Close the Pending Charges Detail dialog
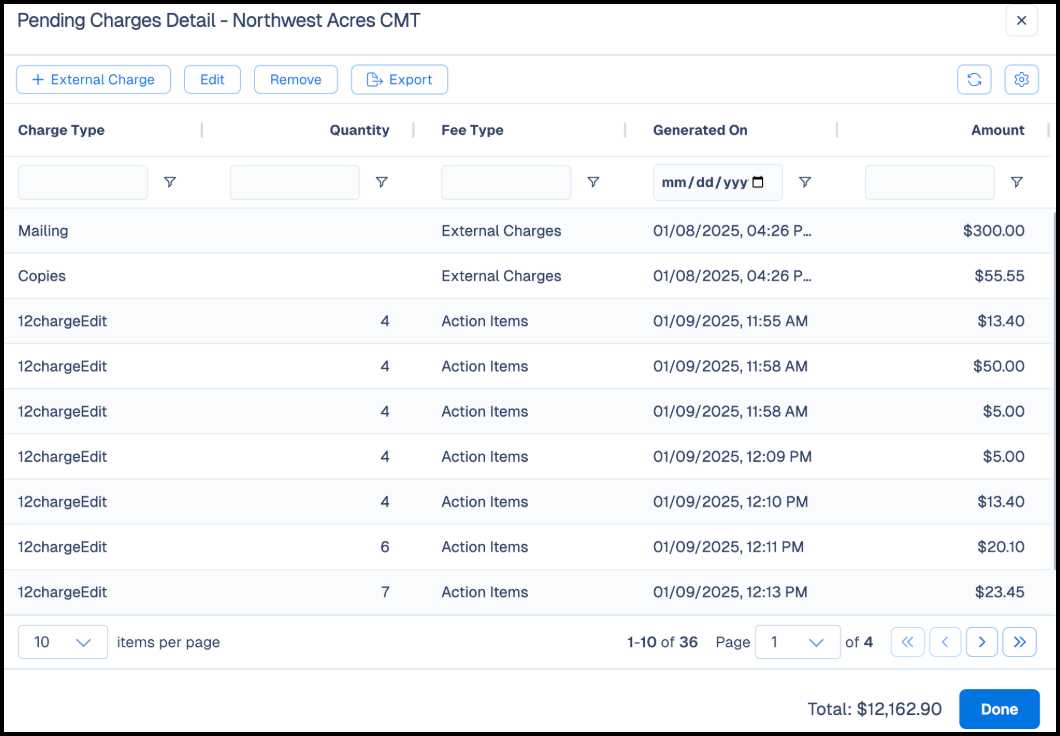 [x=1021, y=20]
